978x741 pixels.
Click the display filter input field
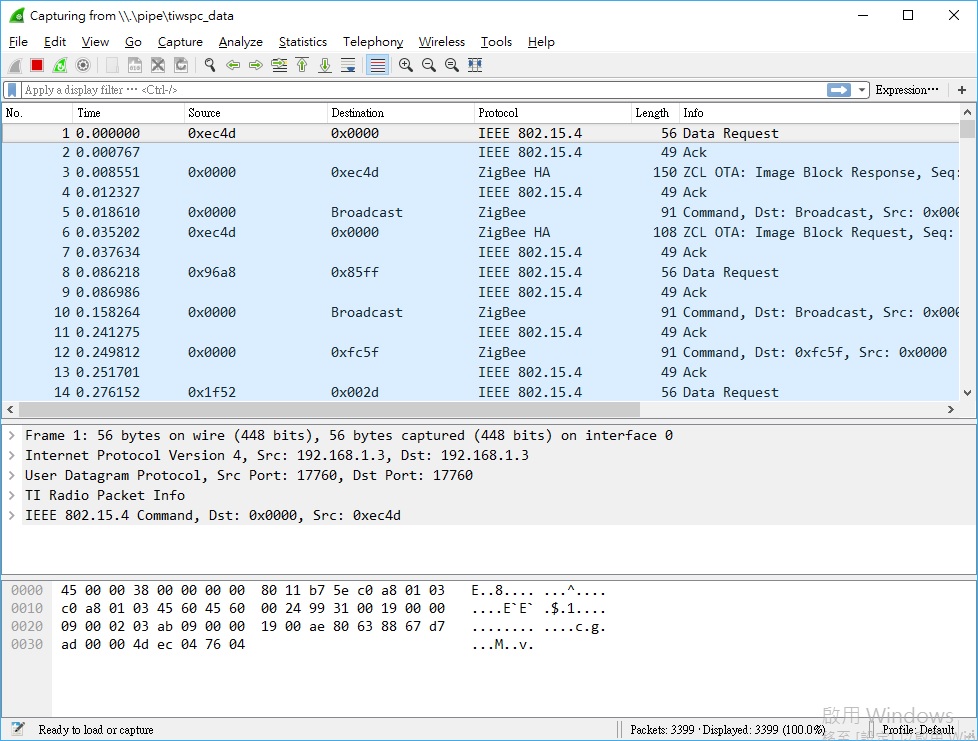tap(424, 90)
